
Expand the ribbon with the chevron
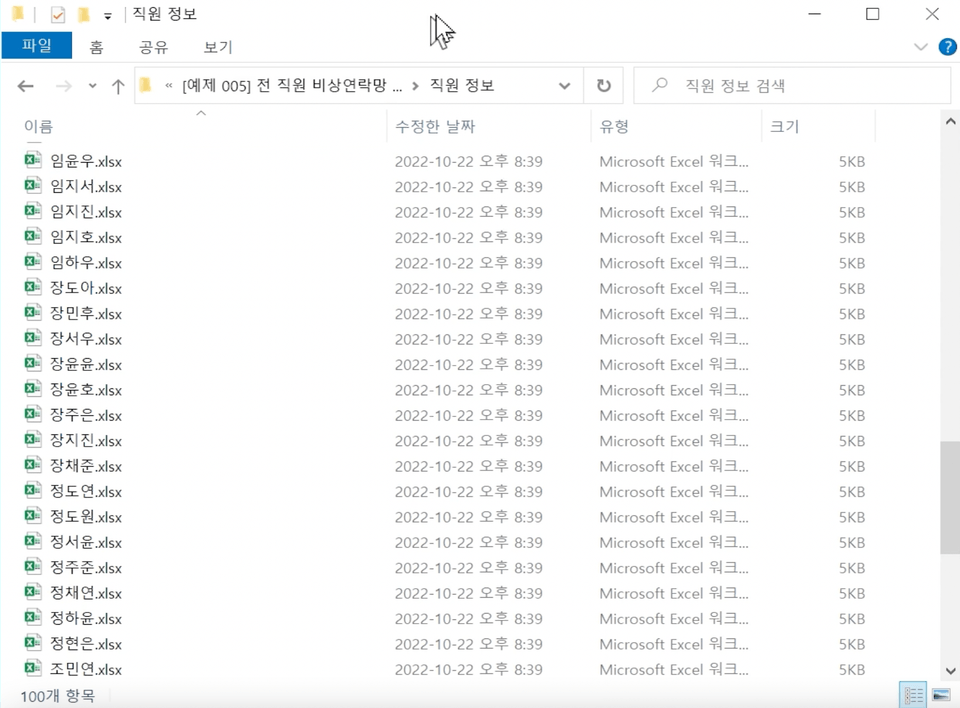tap(920, 47)
